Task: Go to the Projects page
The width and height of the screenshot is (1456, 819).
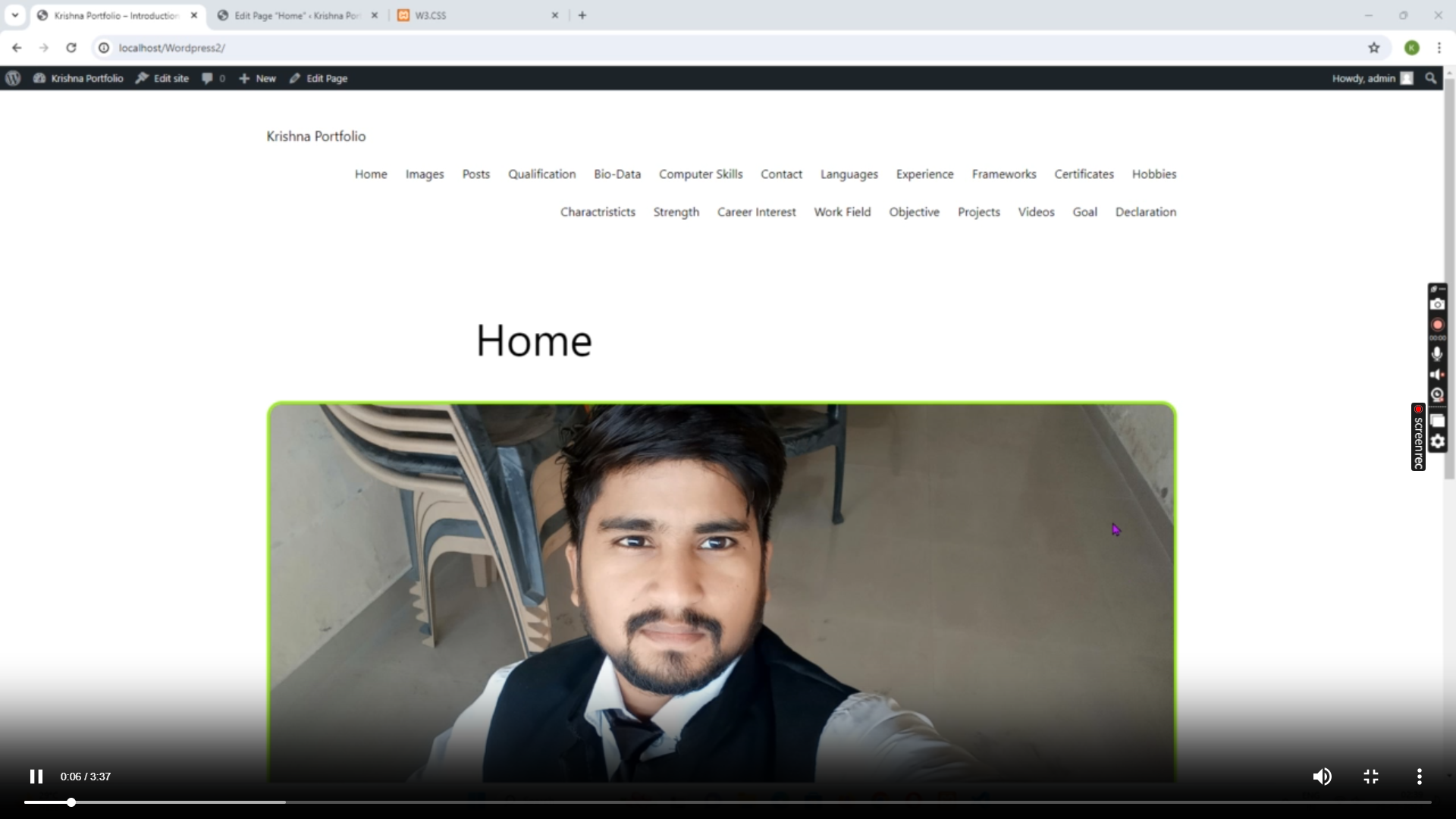Action: click(x=979, y=212)
